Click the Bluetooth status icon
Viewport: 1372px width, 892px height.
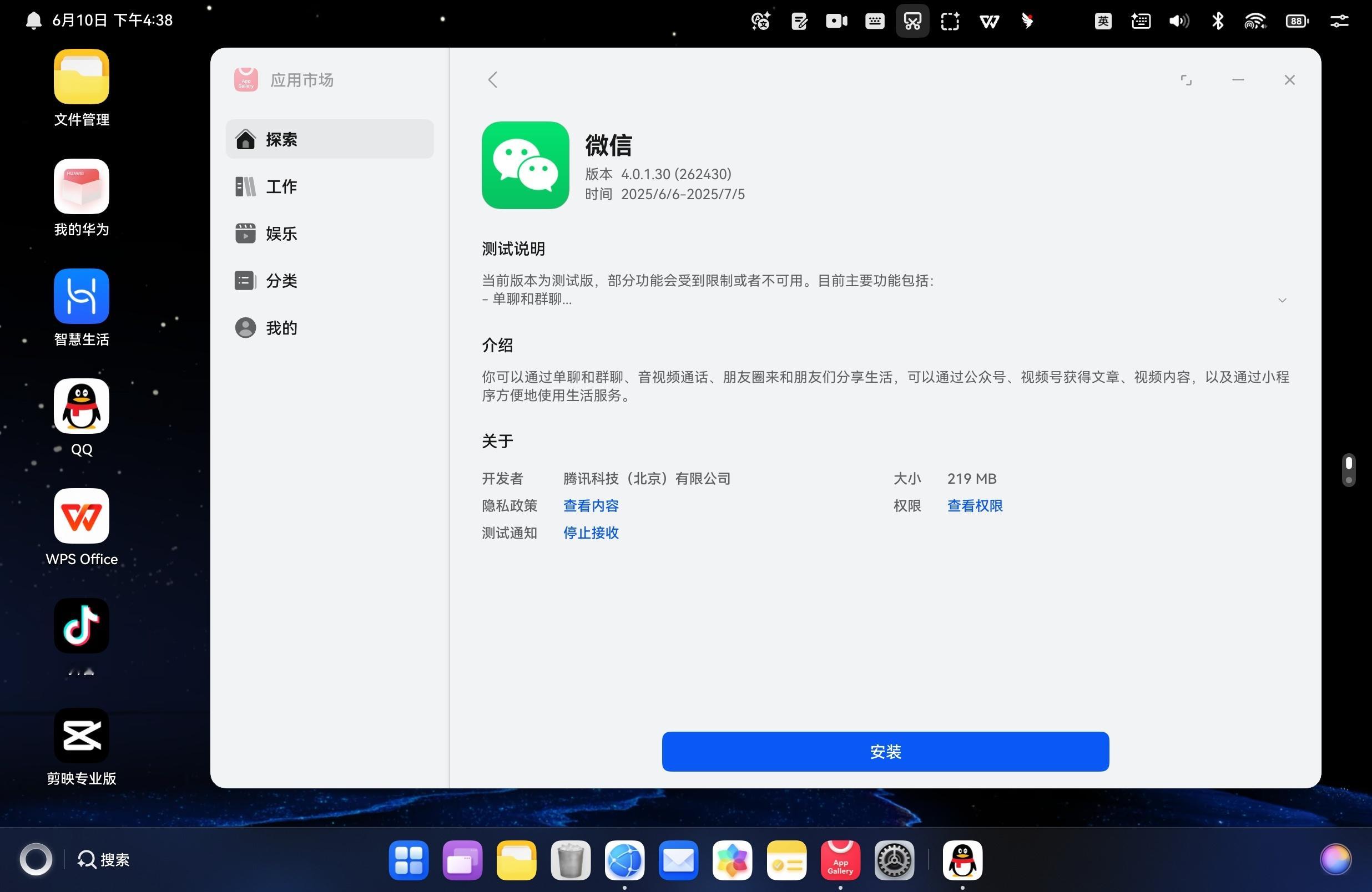[x=1218, y=21]
